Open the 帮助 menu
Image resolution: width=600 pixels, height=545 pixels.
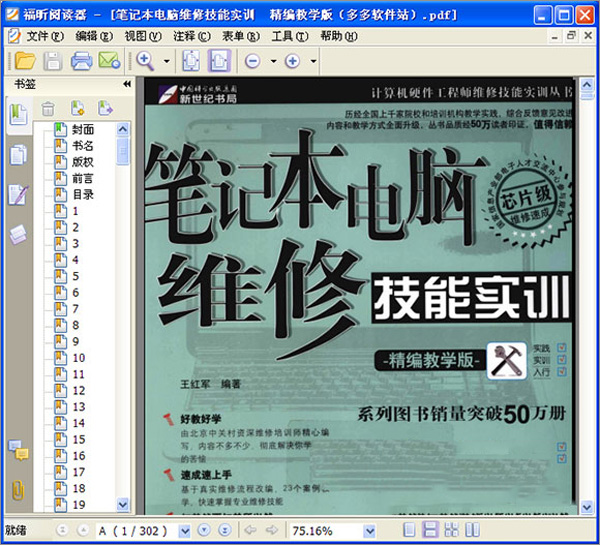click(339, 36)
